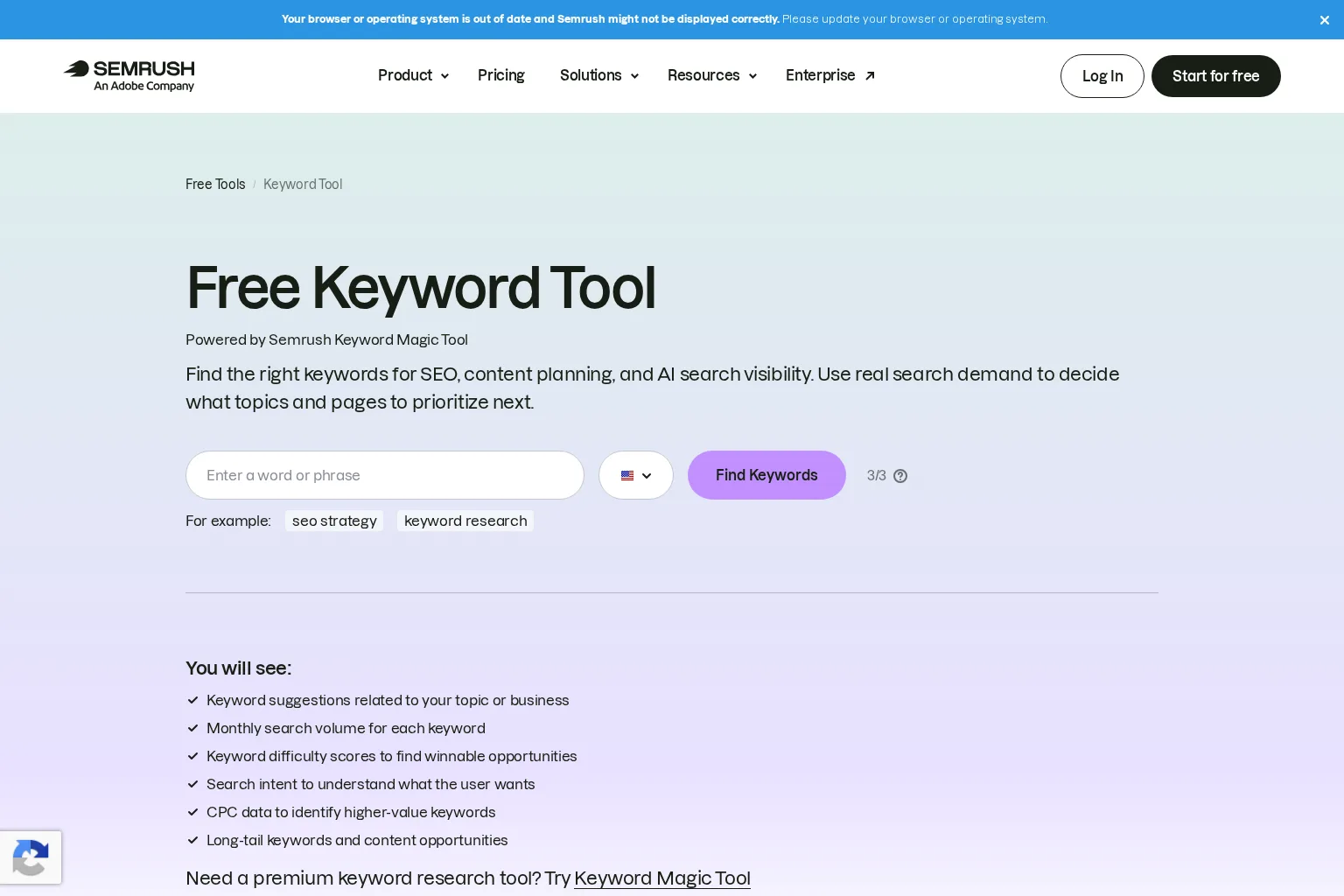Viewport: 1344px width, 896px height.
Task: Click the Find Keywords button
Action: (766, 475)
